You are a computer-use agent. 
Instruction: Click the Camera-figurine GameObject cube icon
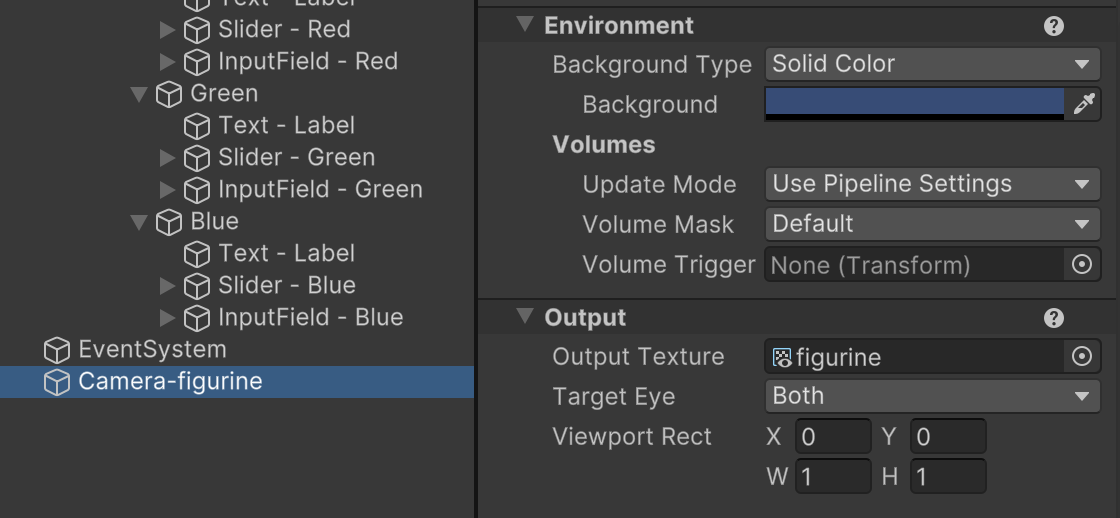(57, 382)
